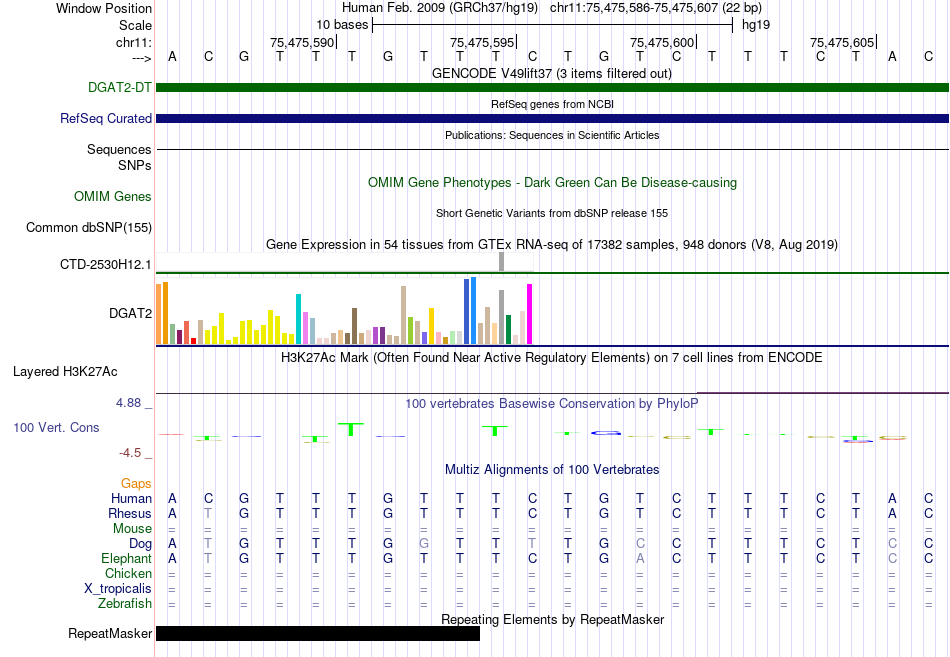Image resolution: width=950 pixels, height=657 pixels.
Task: Click the GENCODE V49lift37 track title
Action: pyautogui.click(x=551, y=73)
